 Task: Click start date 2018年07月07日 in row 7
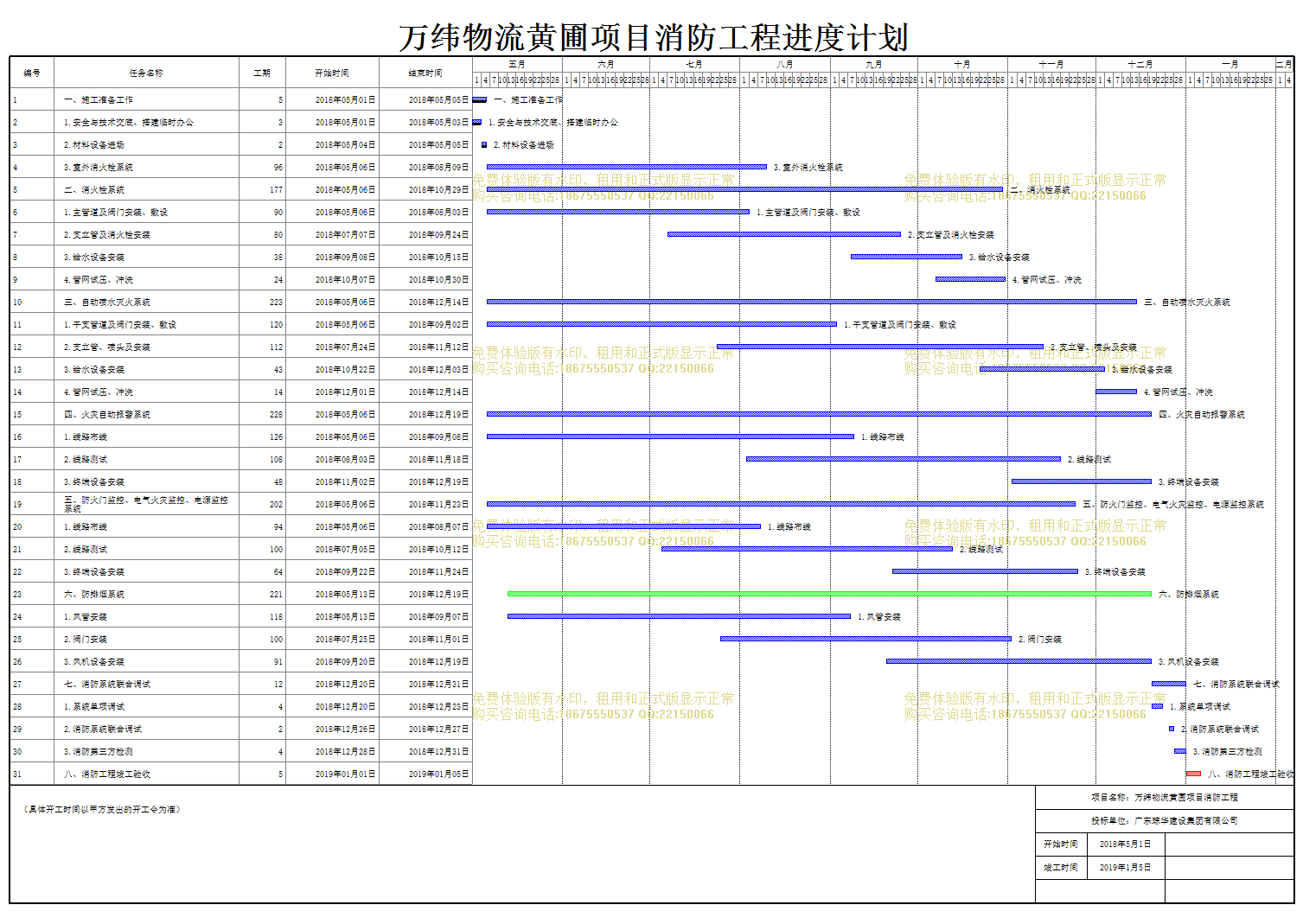click(345, 235)
